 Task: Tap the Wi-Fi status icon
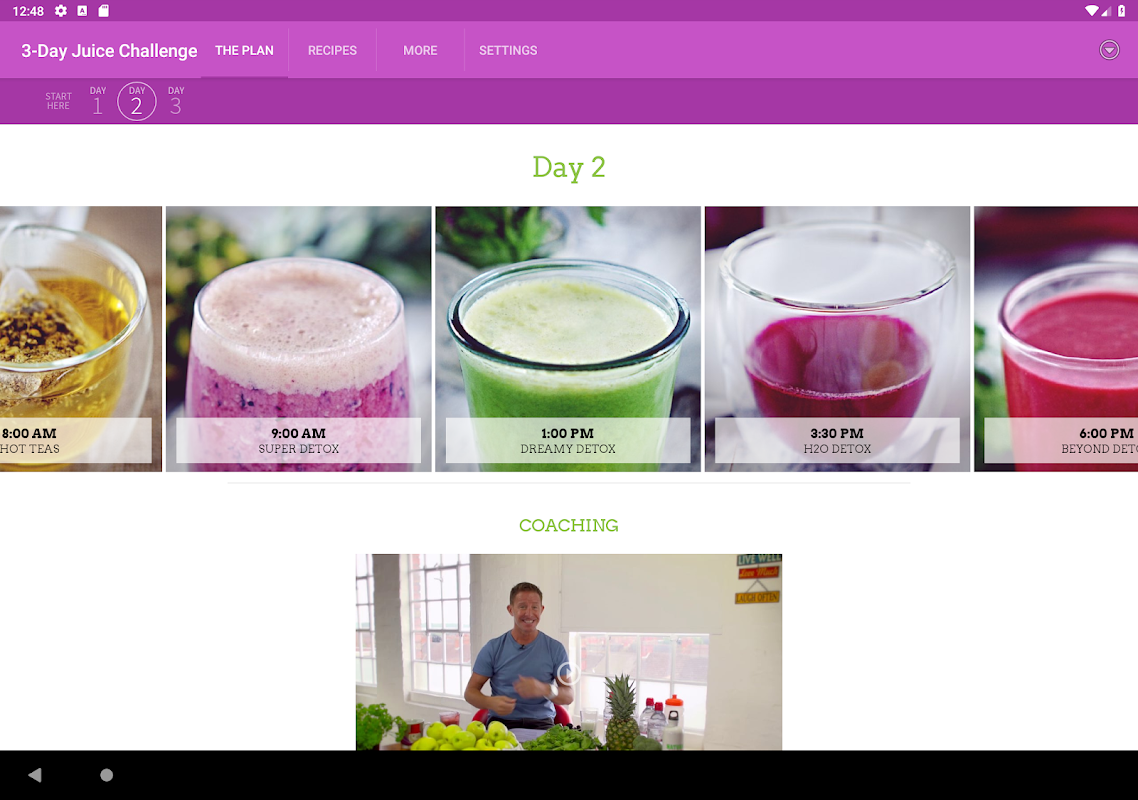coord(1091,11)
